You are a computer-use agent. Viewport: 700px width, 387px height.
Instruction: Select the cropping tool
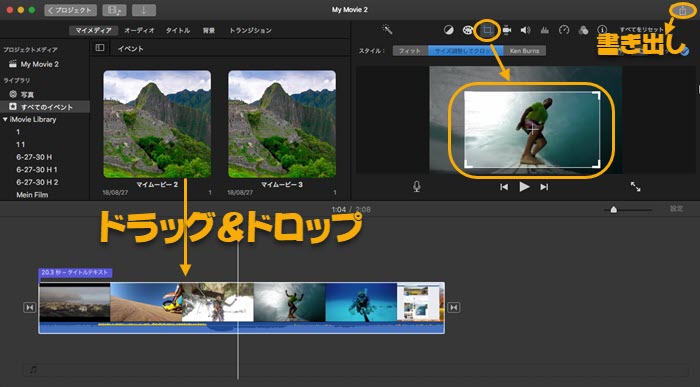(x=487, y=30)
